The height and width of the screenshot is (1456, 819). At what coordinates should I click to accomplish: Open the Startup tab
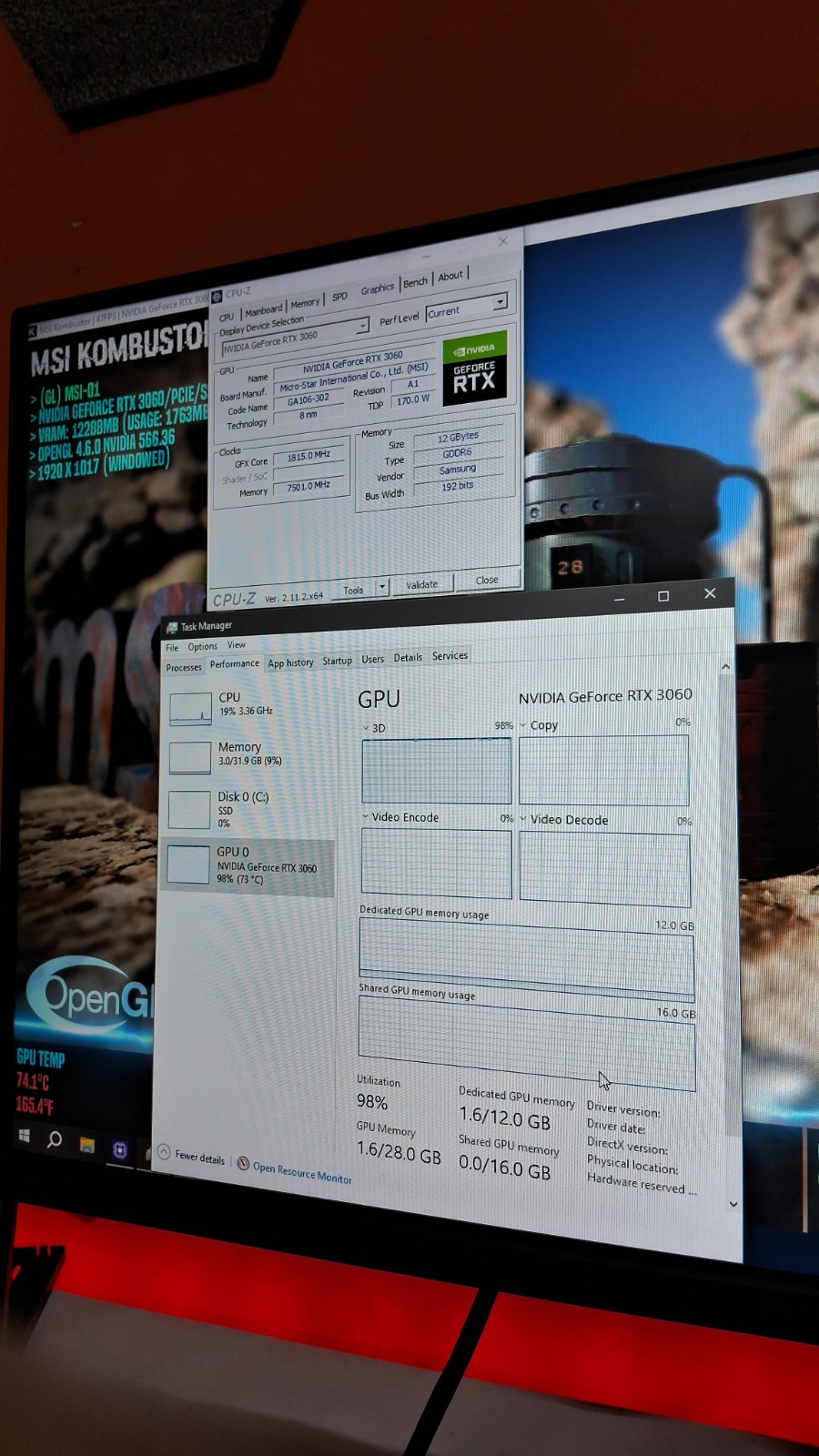point(337,661)
